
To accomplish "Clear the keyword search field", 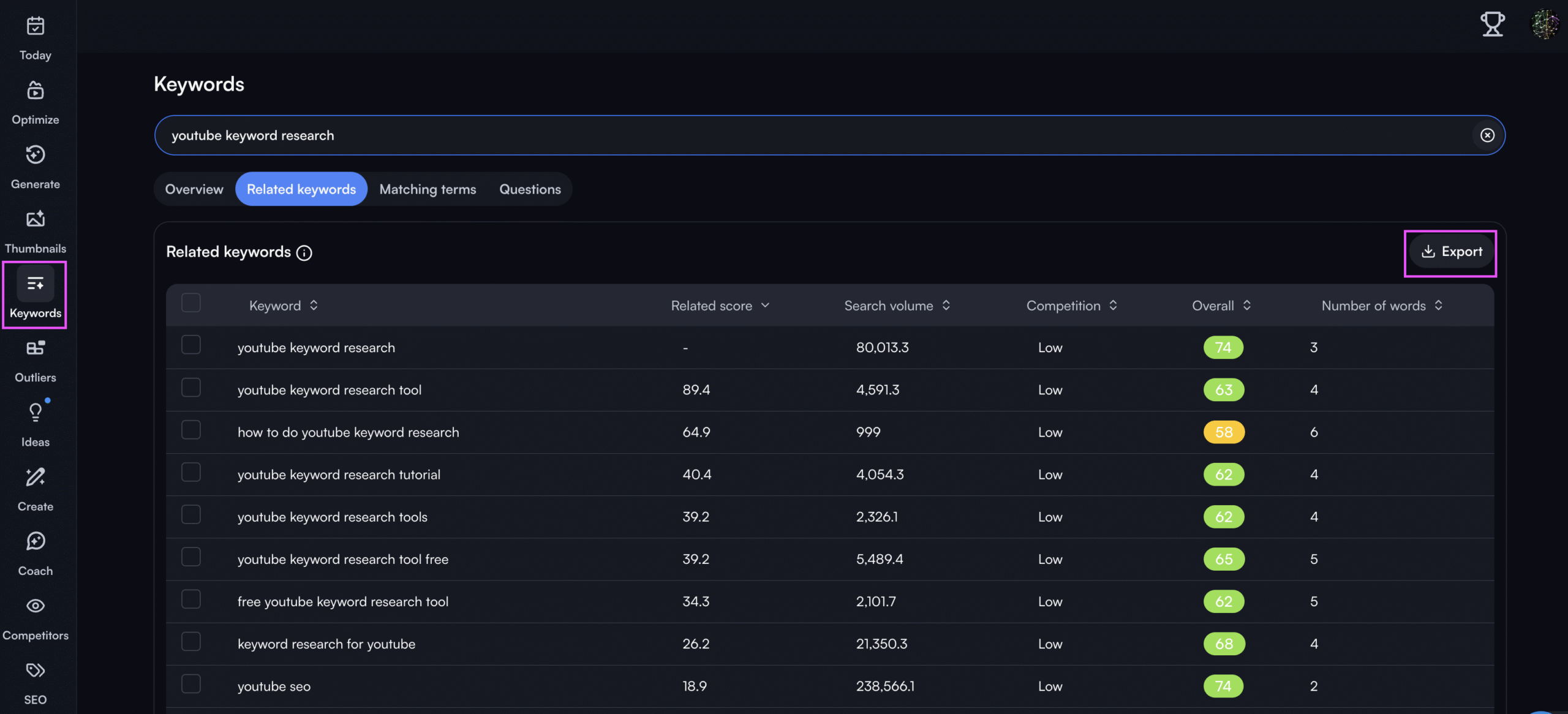I will (1487, 135).
